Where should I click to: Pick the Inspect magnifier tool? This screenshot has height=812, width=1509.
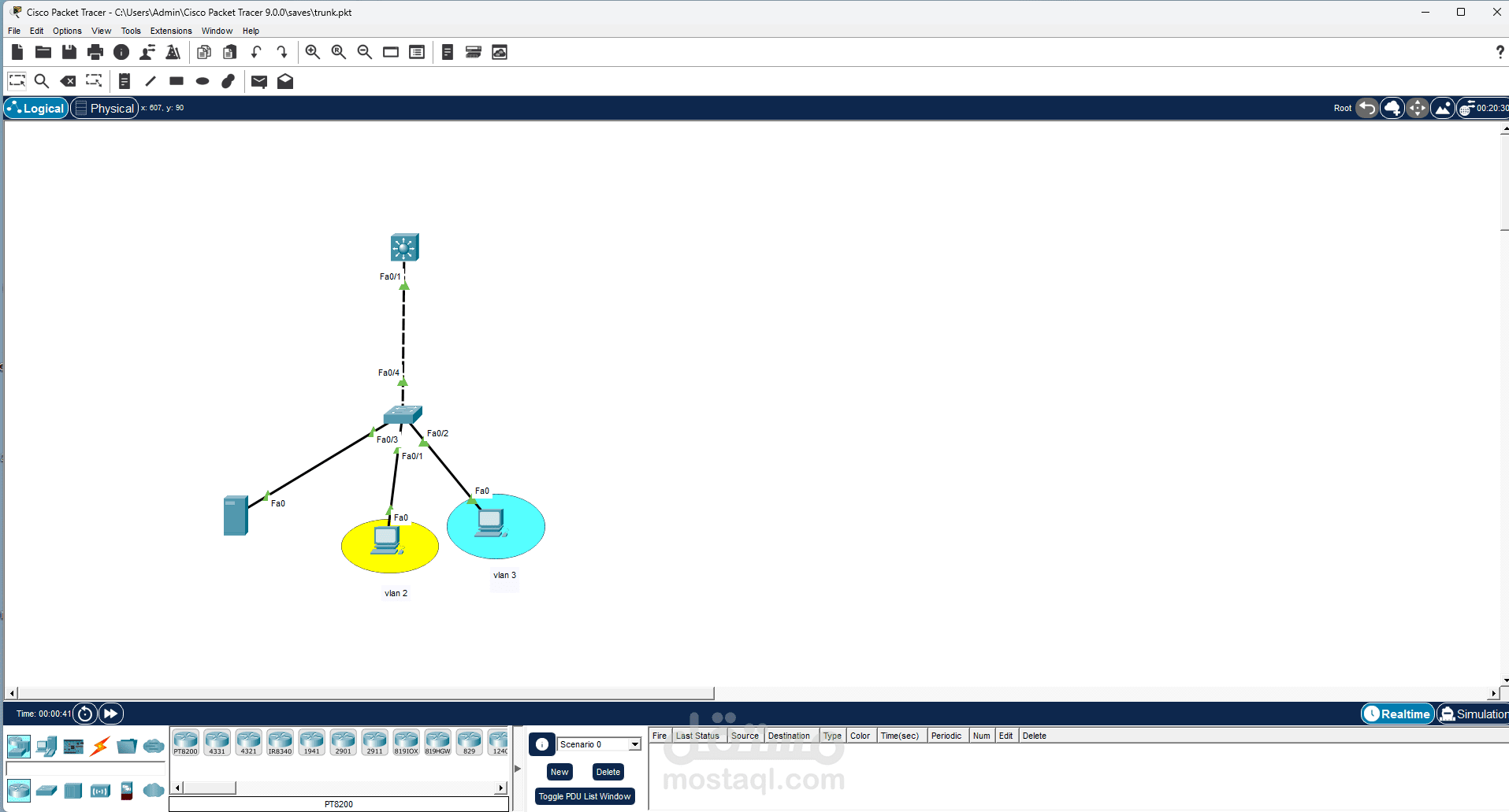pos(42,80)
